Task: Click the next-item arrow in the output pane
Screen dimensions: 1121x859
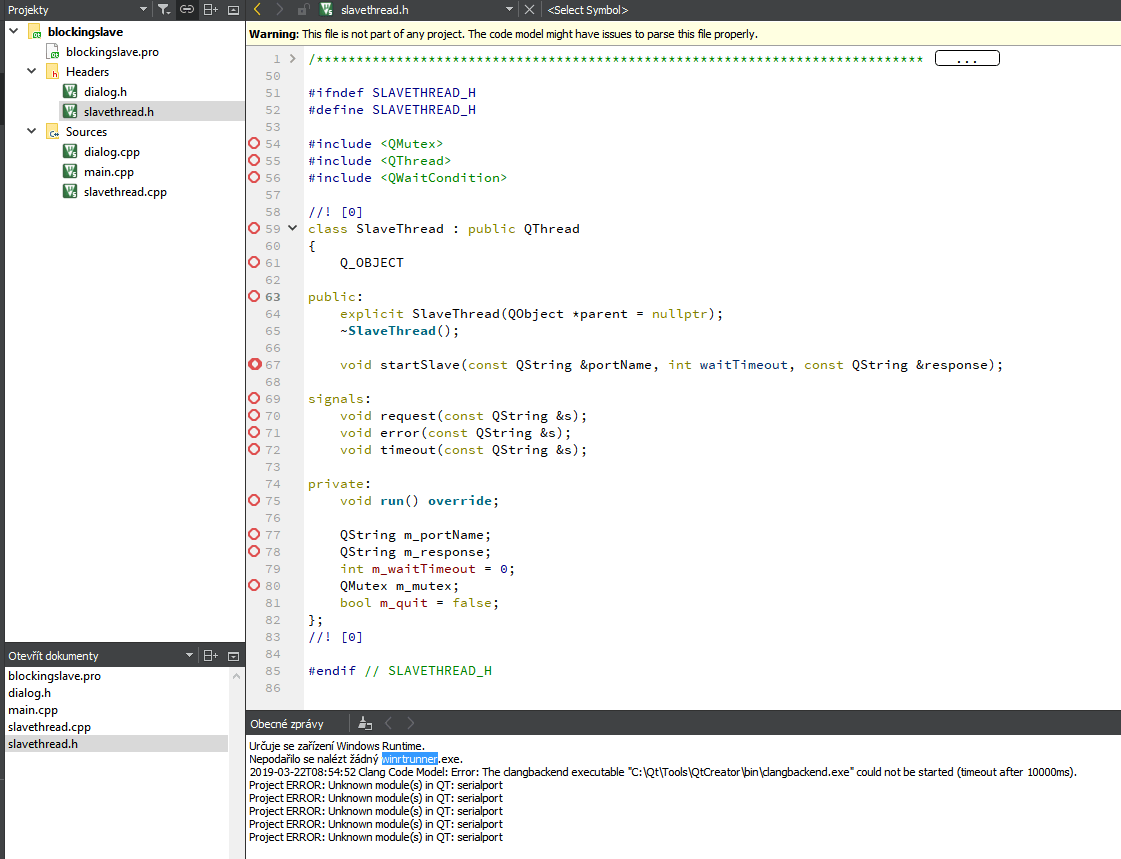Action: [411, 723]
